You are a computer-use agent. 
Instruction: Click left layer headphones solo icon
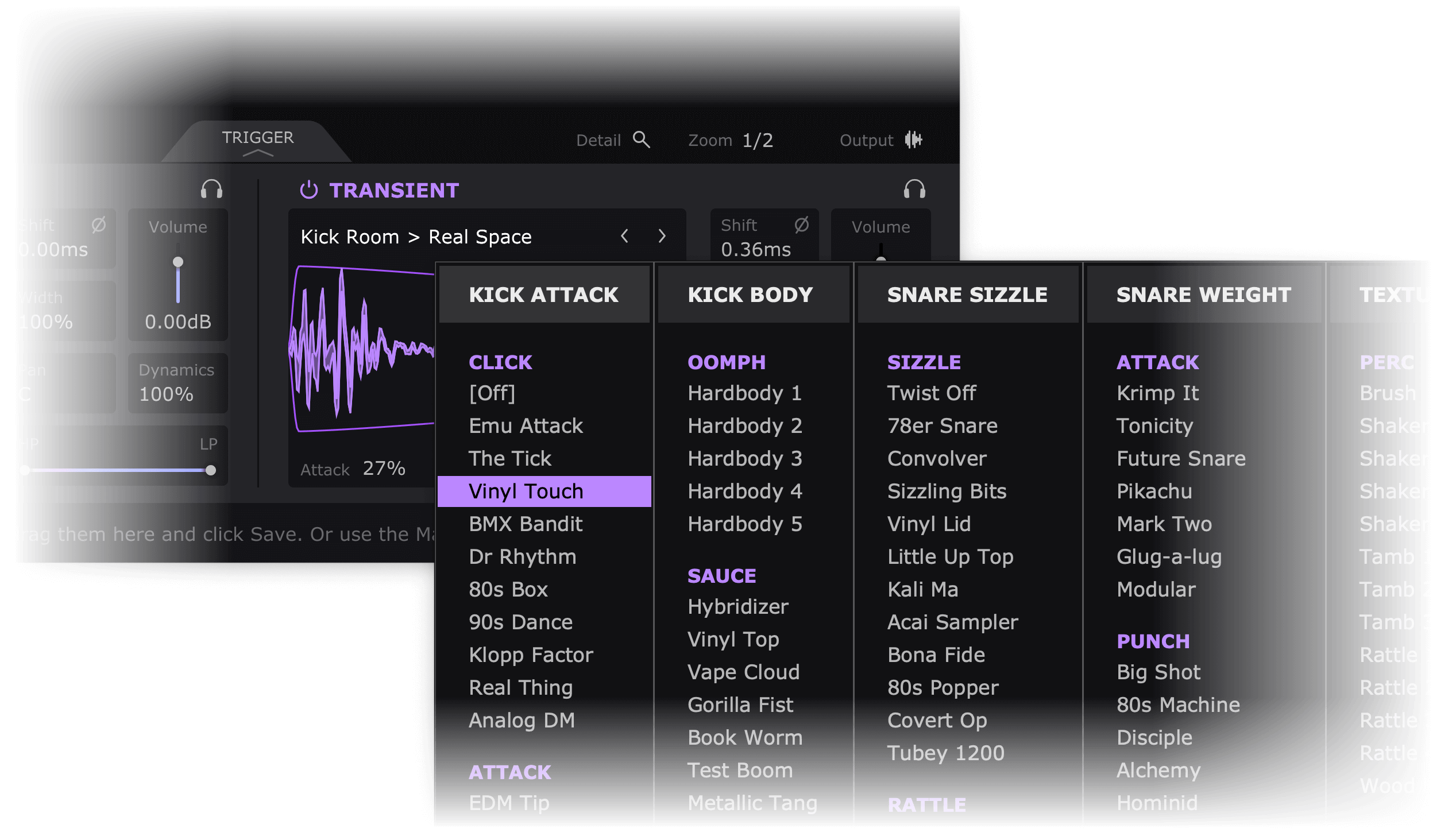pos(211,189)
